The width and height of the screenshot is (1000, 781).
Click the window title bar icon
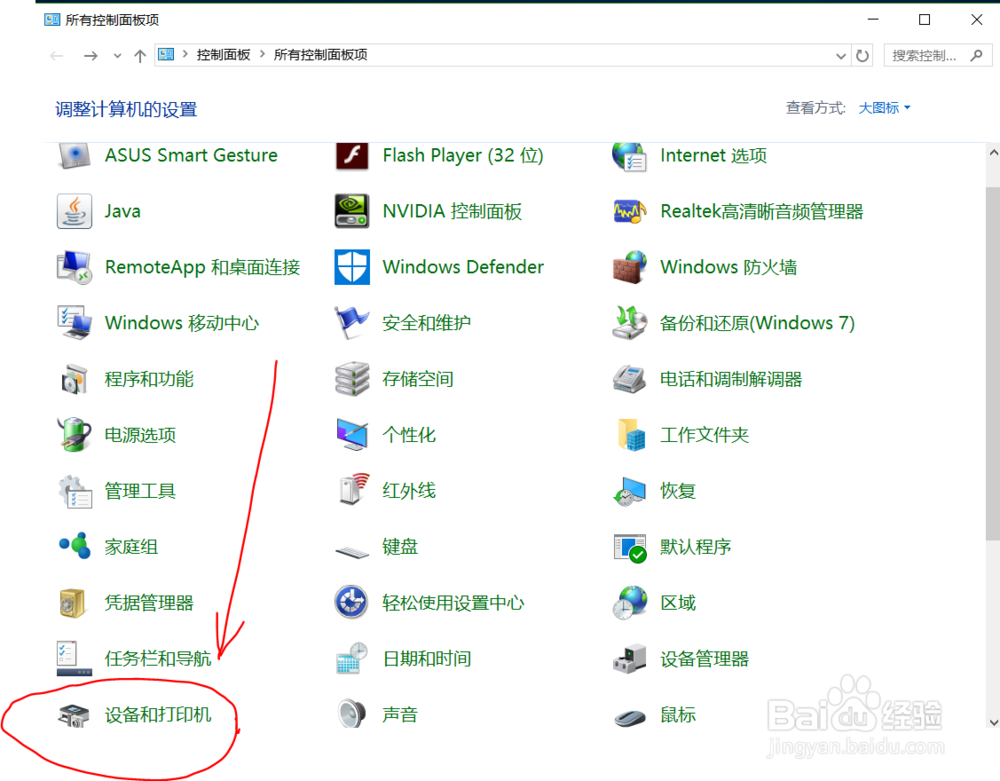52,20
